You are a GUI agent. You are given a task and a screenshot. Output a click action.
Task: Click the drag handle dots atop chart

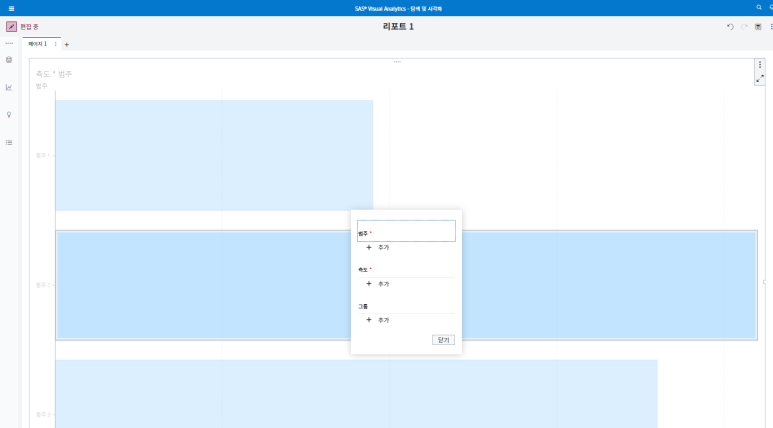[x=397, y=62]
